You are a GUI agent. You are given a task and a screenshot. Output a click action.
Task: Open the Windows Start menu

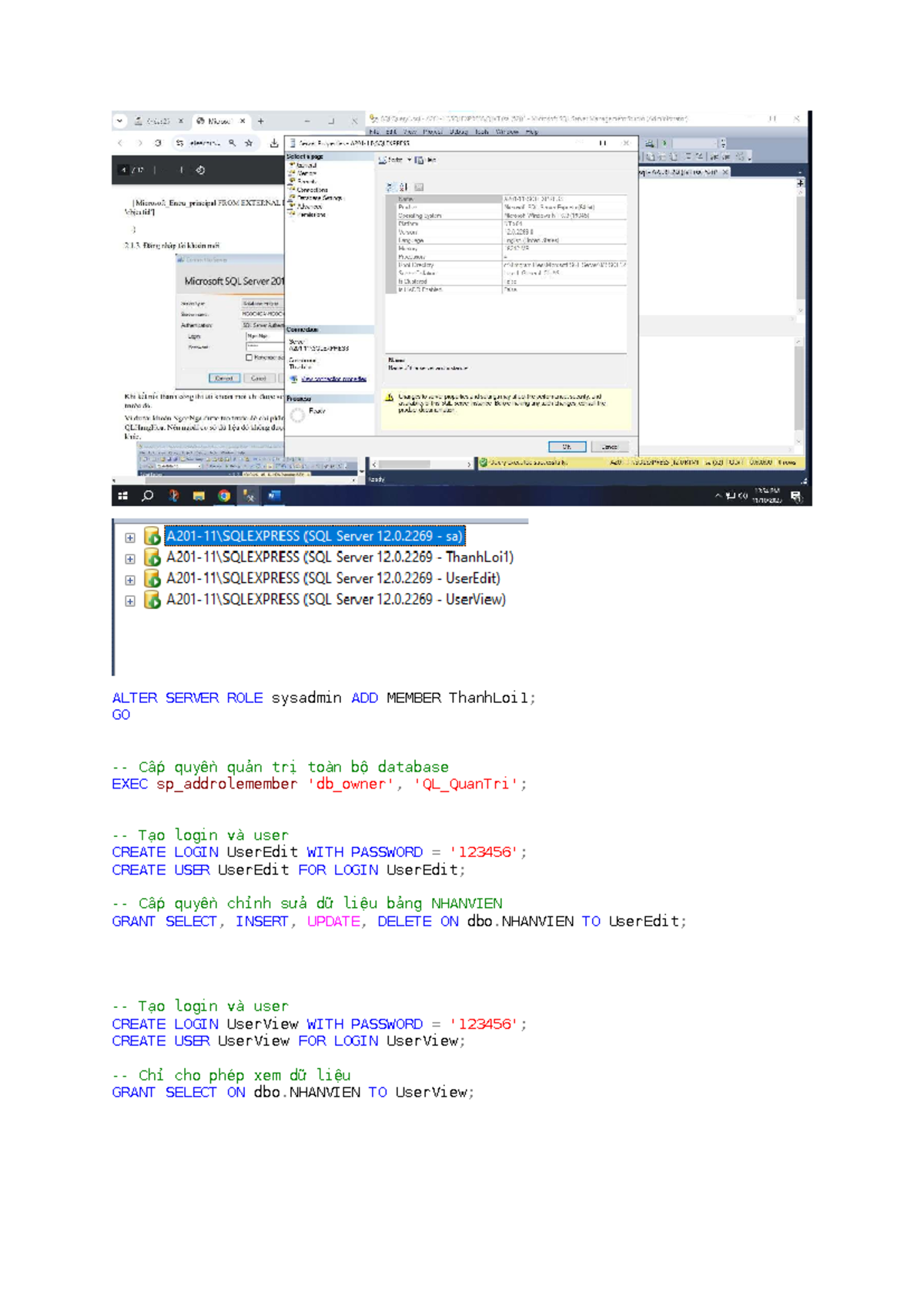[x=122, y=496]
